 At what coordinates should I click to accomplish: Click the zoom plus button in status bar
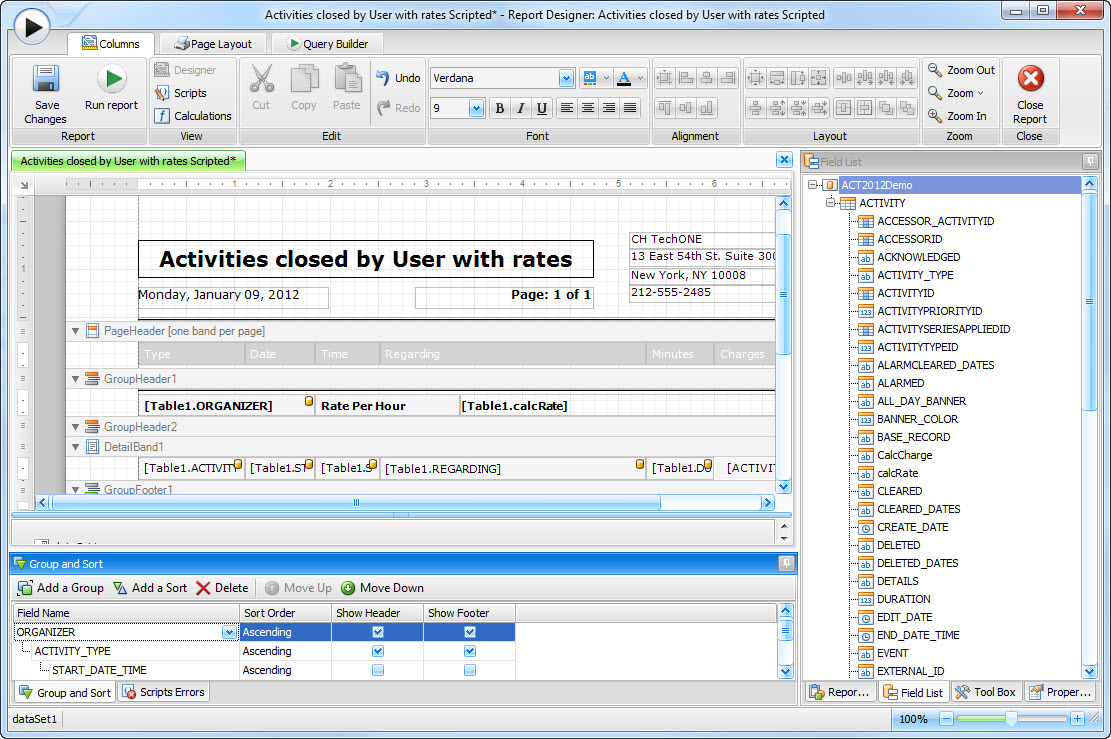1077,719
